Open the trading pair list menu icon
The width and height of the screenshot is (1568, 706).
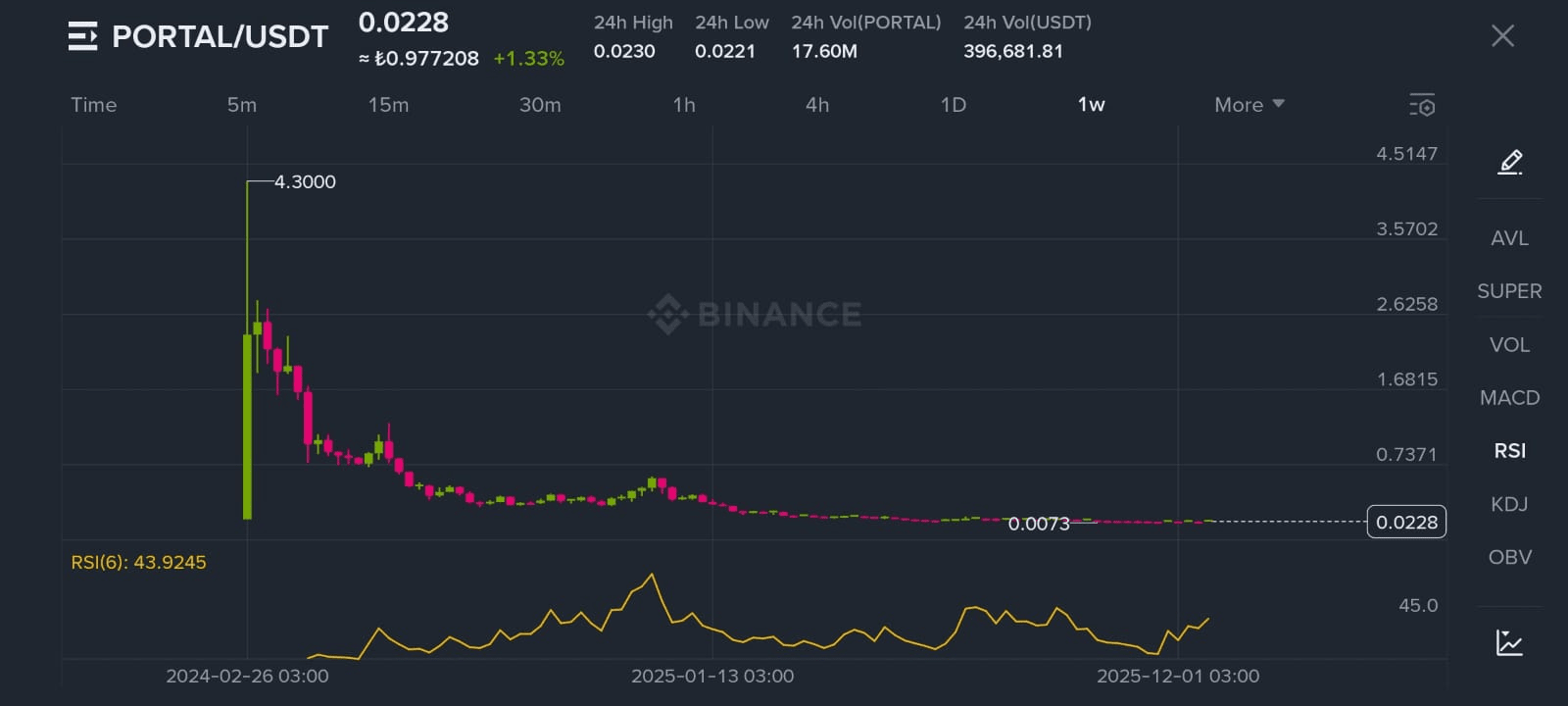click(x=82, y=36)
